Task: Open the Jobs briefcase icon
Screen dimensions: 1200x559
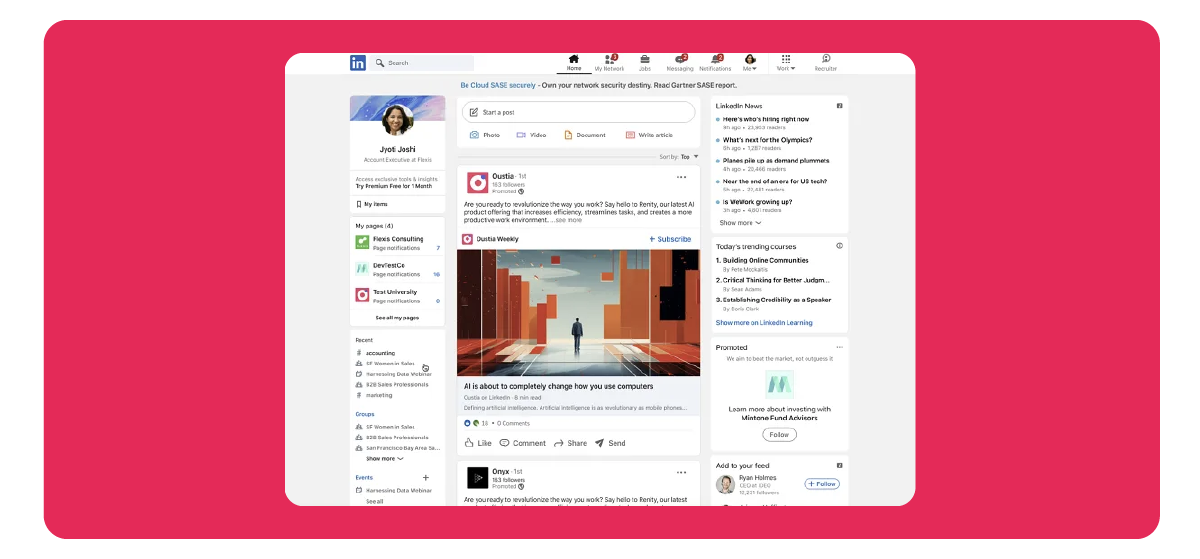Action: (x=645, y=59)
